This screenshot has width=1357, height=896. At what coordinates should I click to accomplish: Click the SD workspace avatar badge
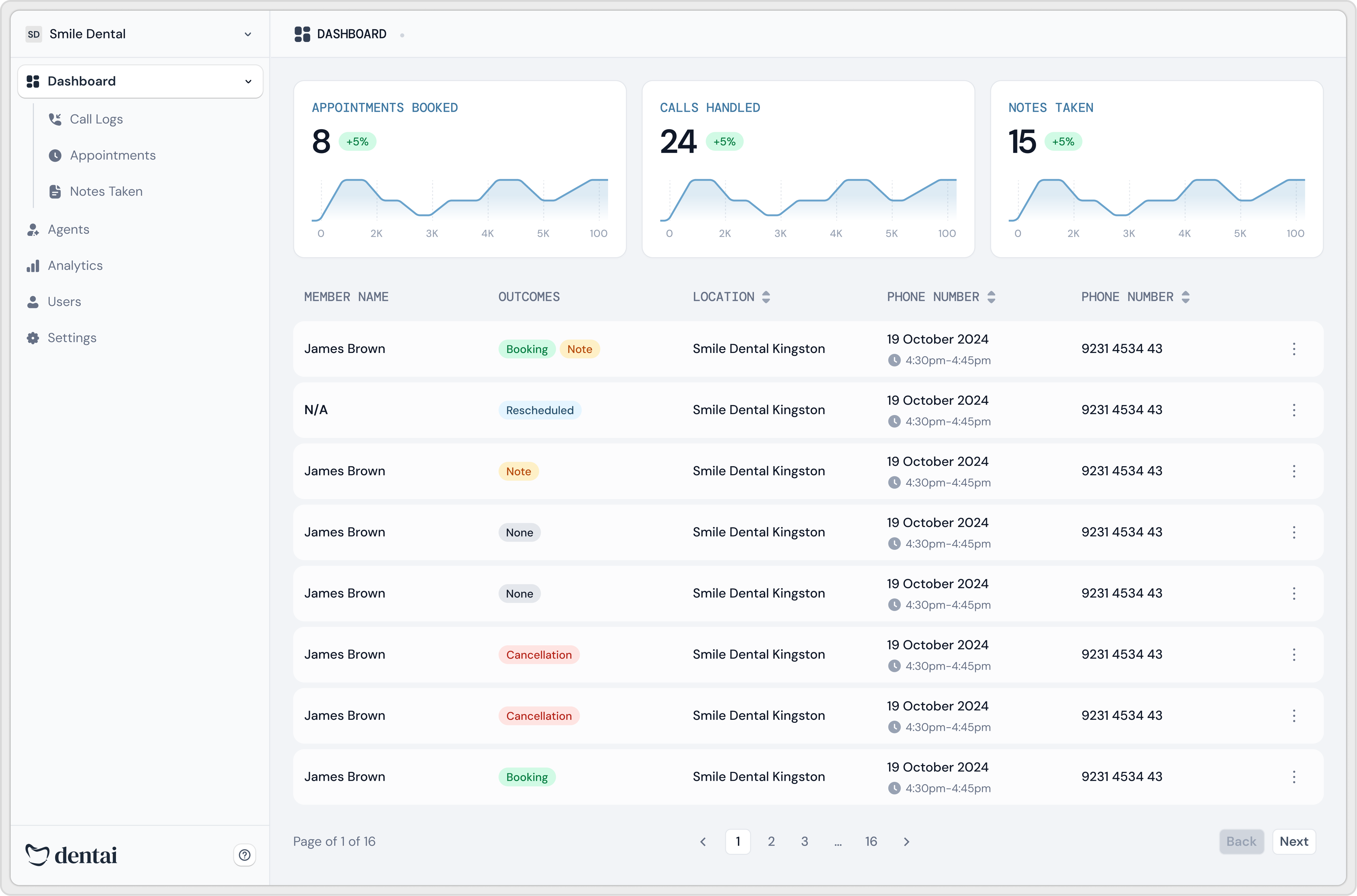click(x=34, y=34)
